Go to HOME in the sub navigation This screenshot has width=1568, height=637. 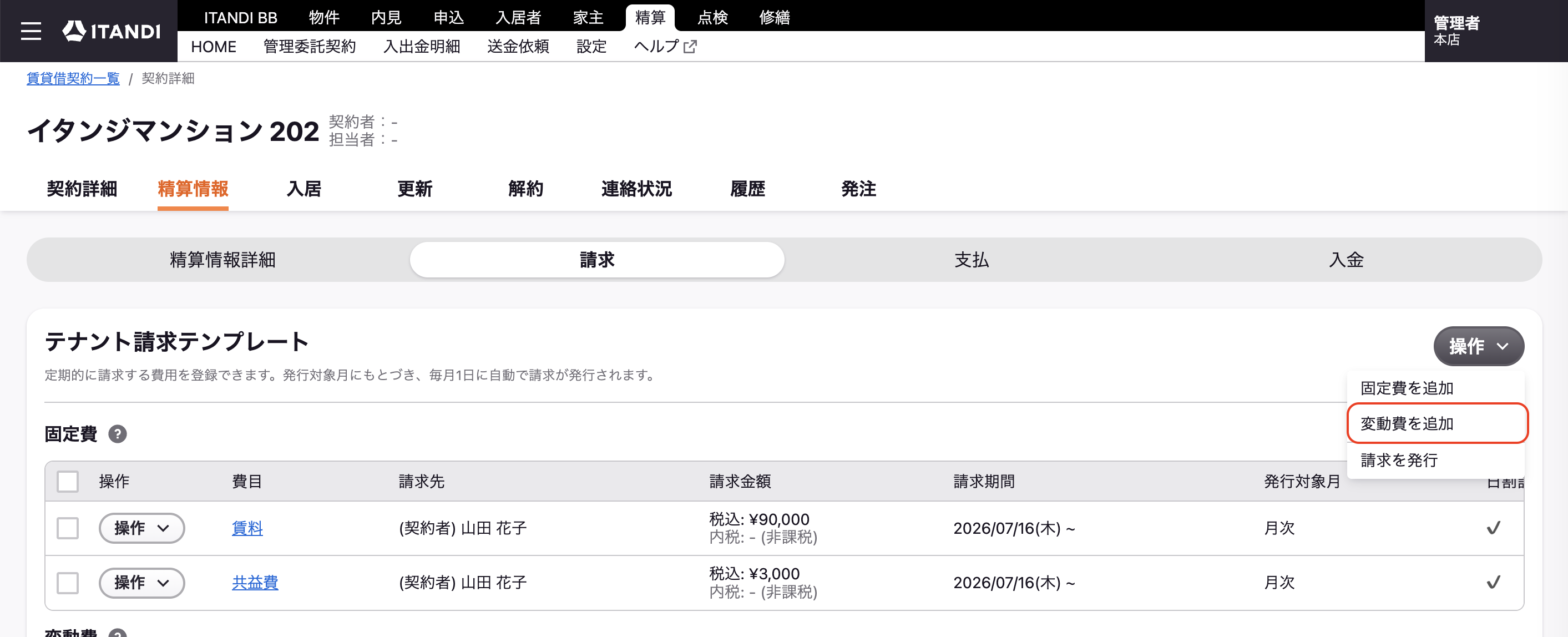click(213, 46)
